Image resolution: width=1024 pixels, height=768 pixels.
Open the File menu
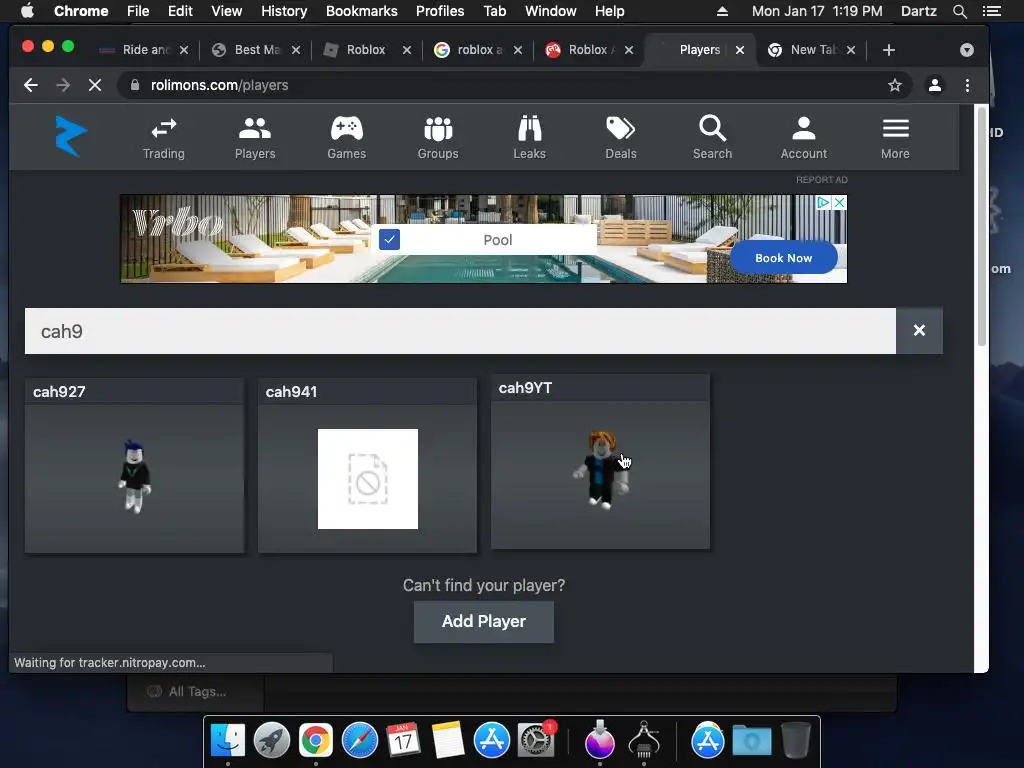tap(138, 11)
